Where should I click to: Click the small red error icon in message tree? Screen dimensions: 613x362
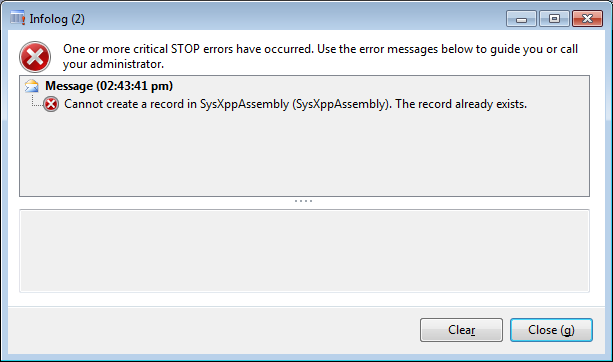pos(51,104)
